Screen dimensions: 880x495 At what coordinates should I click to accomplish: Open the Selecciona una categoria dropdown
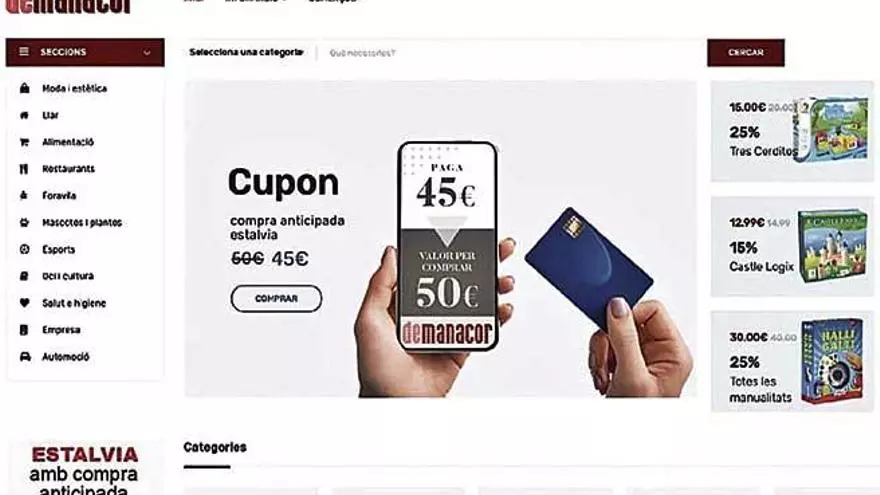click(x=246, y=52)
